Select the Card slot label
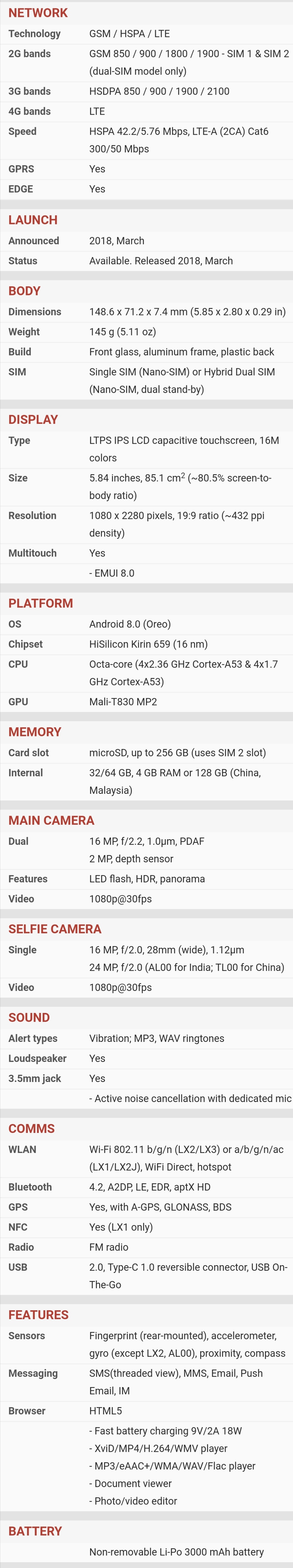The image size is (293, 1568). pos(29,753)
